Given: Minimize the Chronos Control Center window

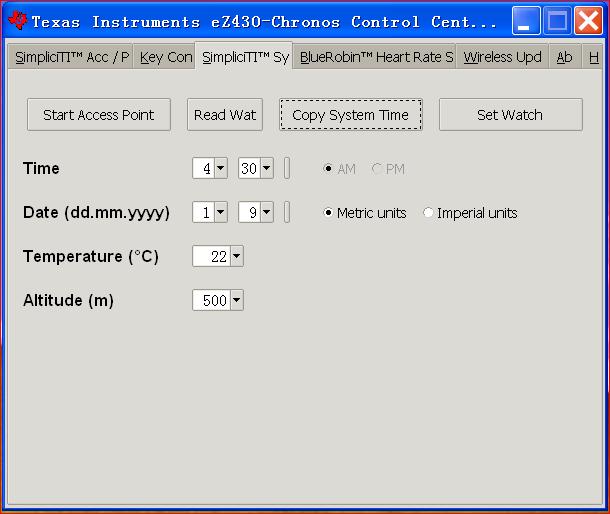Looking at the screenshot, I should (526, 21).
